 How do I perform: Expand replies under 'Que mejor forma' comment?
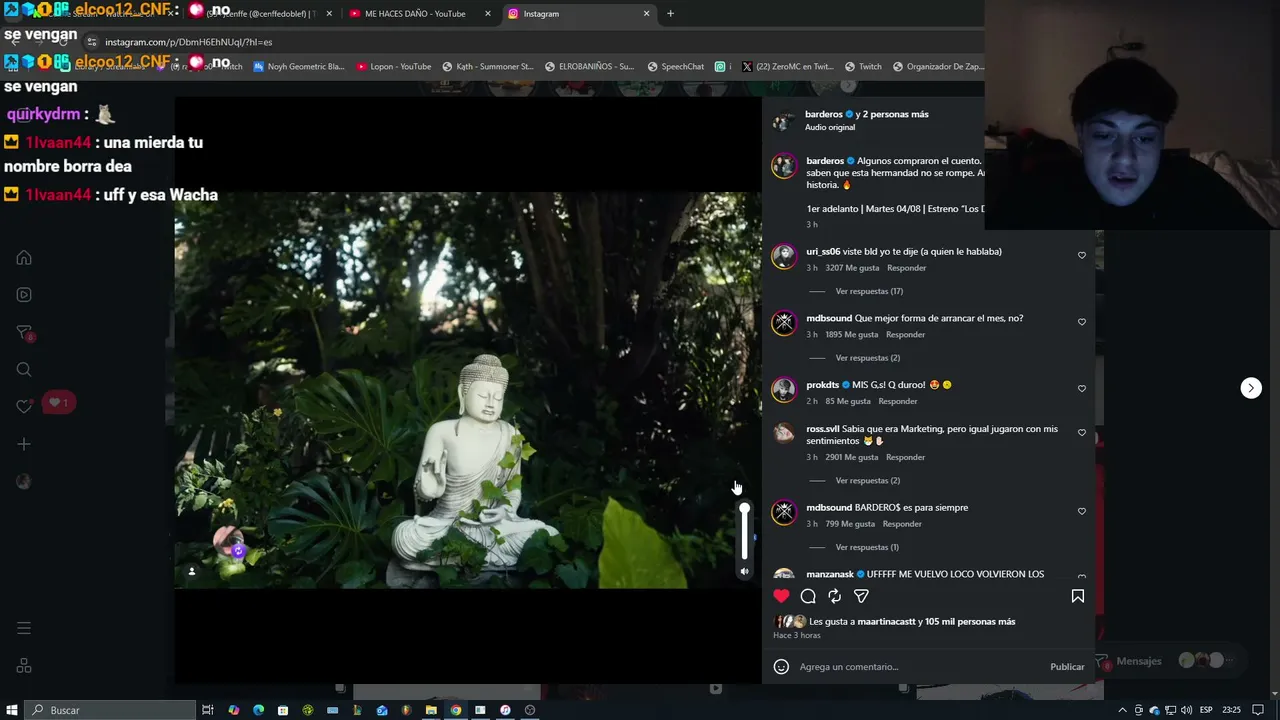point(867,358)
